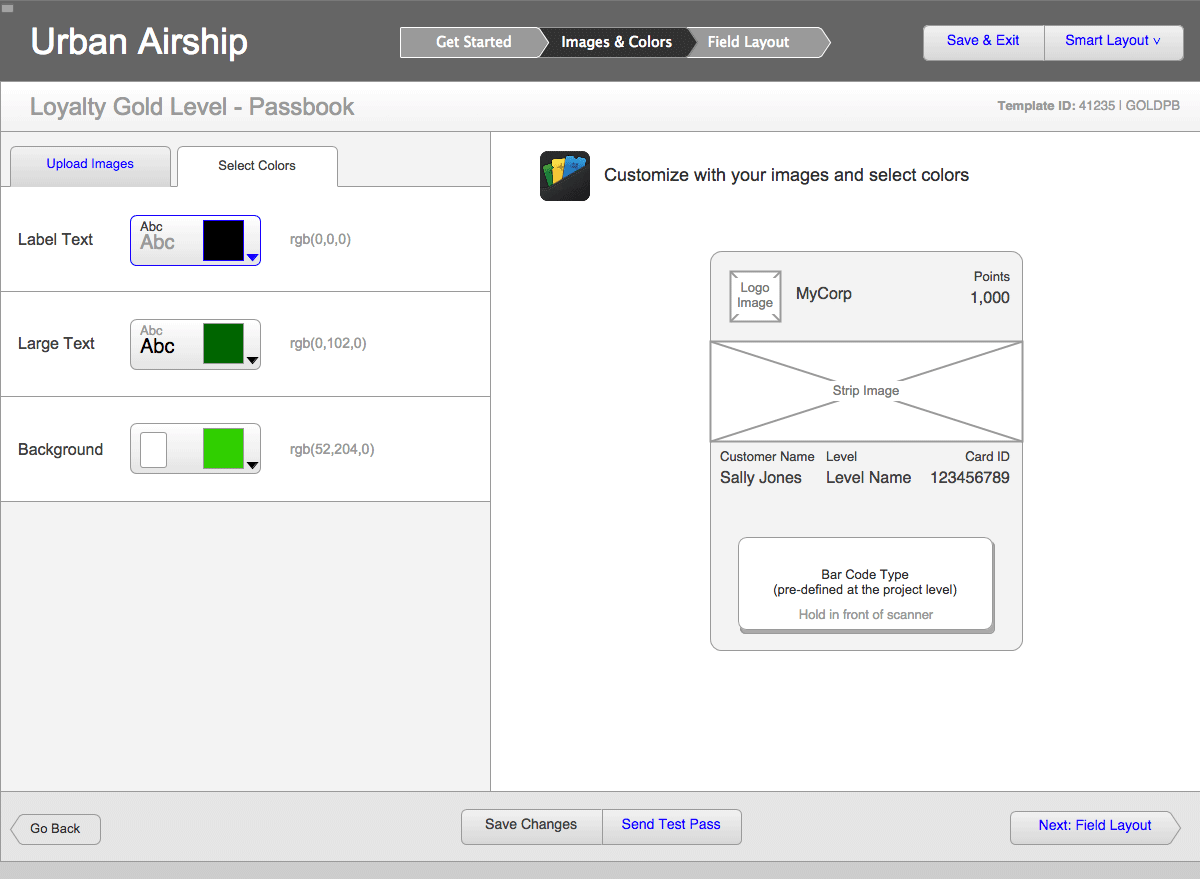Click Save & Exit
This screenshot has width=1200, height=879.
(x=983, y=41)
